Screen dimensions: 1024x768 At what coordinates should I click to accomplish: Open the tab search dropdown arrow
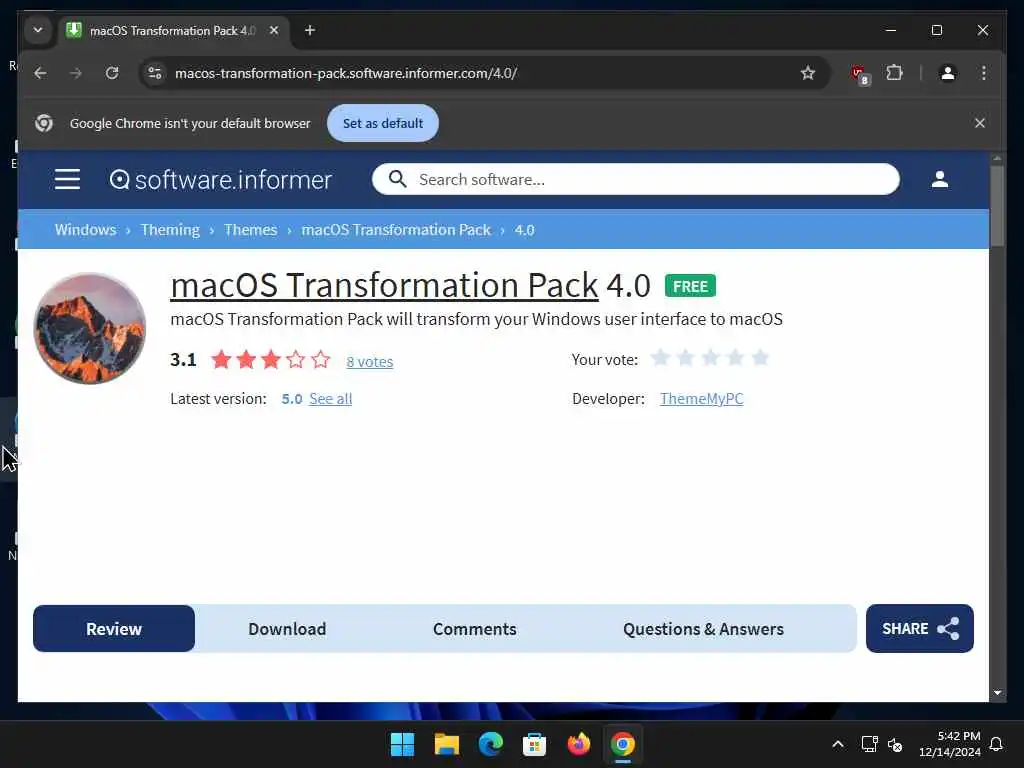click(x=38, y=31)
